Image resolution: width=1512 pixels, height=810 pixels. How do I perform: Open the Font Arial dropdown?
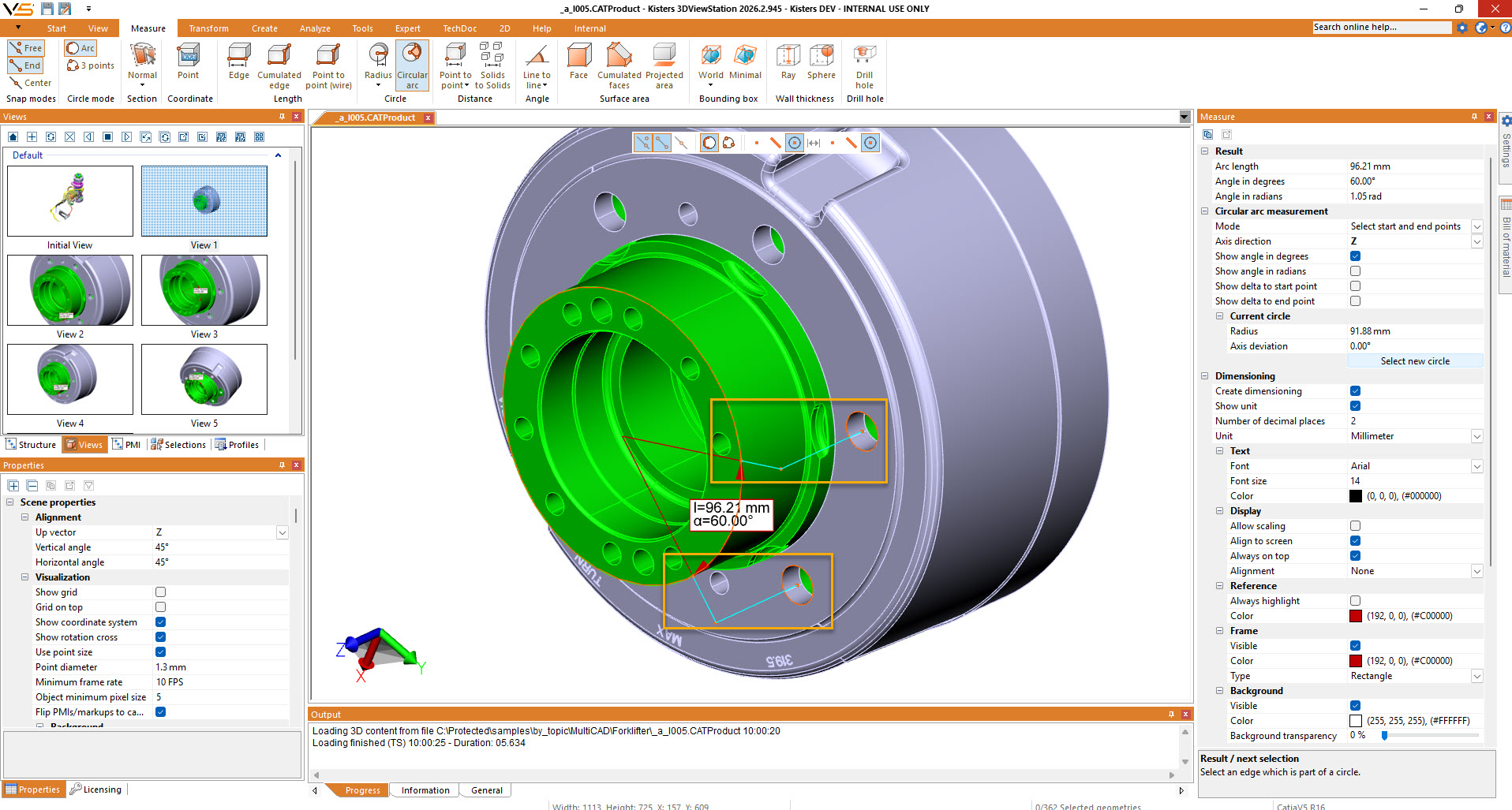coord(1476,466)
